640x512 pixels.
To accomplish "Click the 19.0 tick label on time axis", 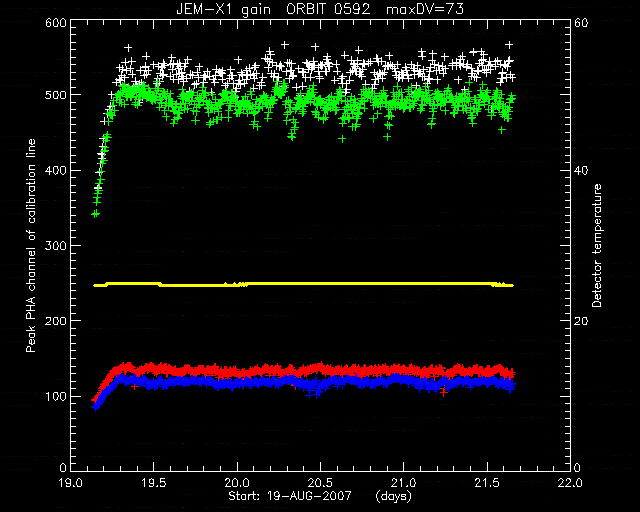I will (x=70, y=483).
